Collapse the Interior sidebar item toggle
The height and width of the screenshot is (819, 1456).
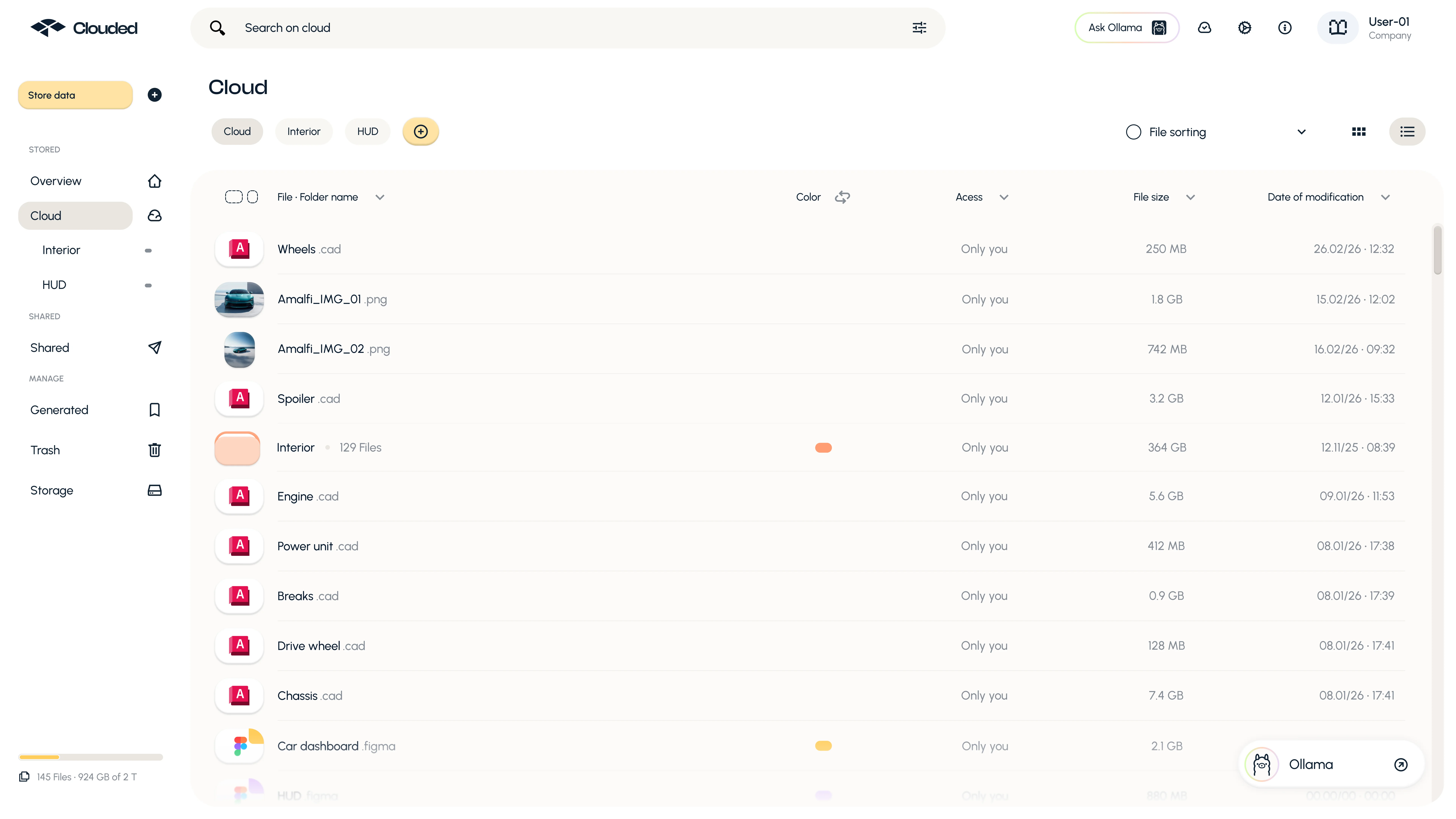tap(148, 250)
